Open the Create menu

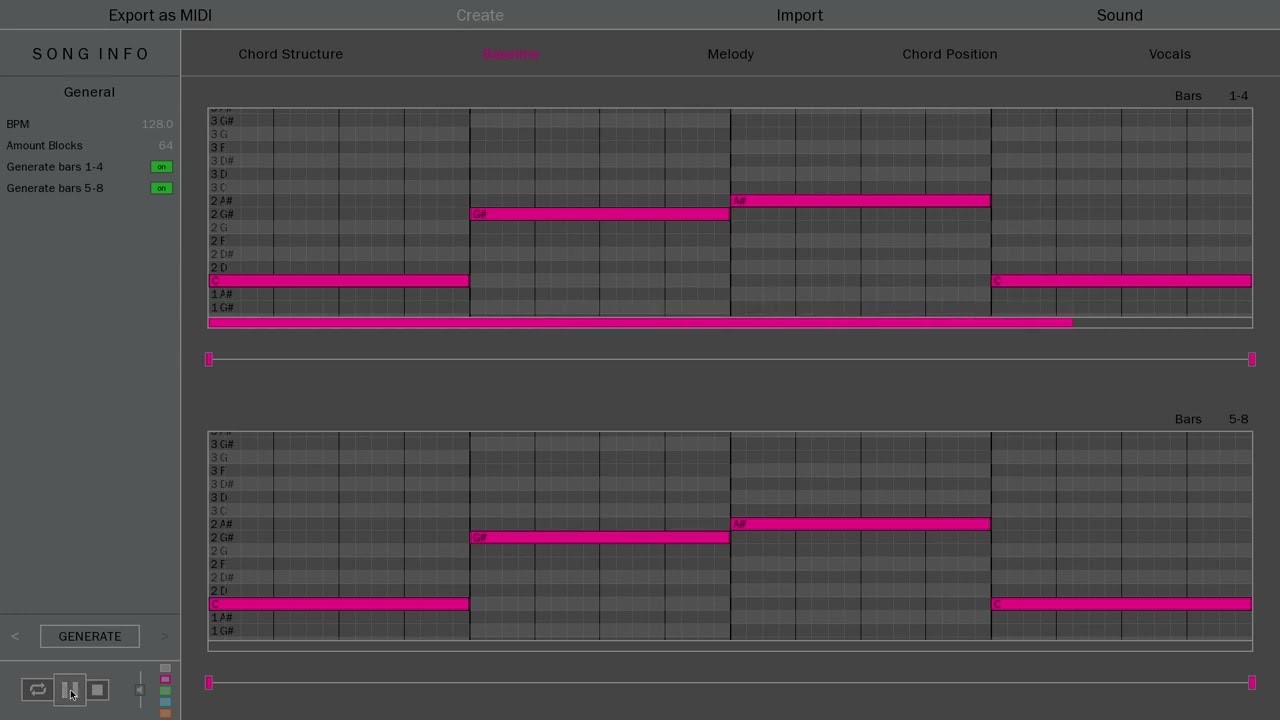[x=480, y=15]
